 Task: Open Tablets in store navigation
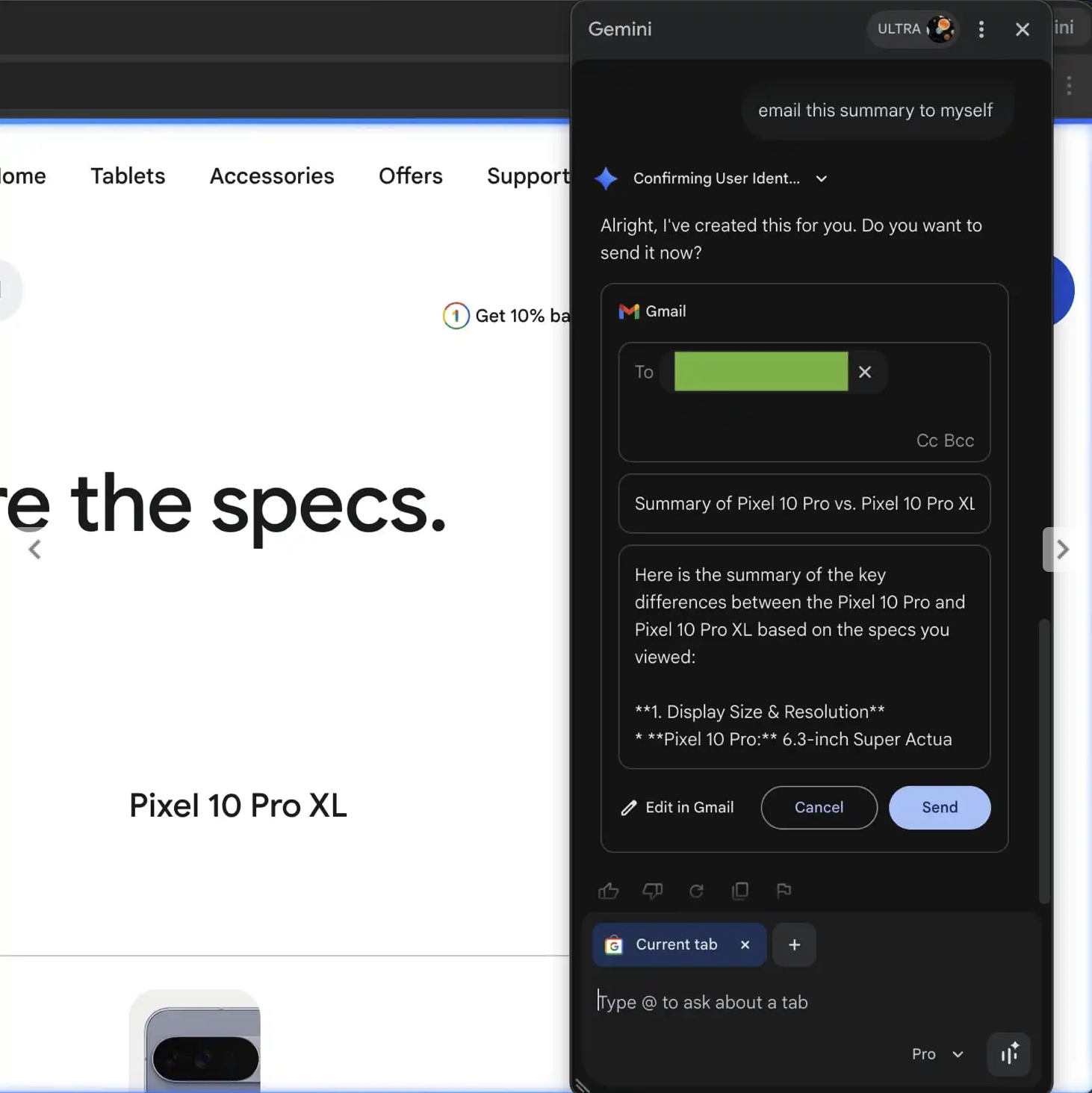coord(128,176)
